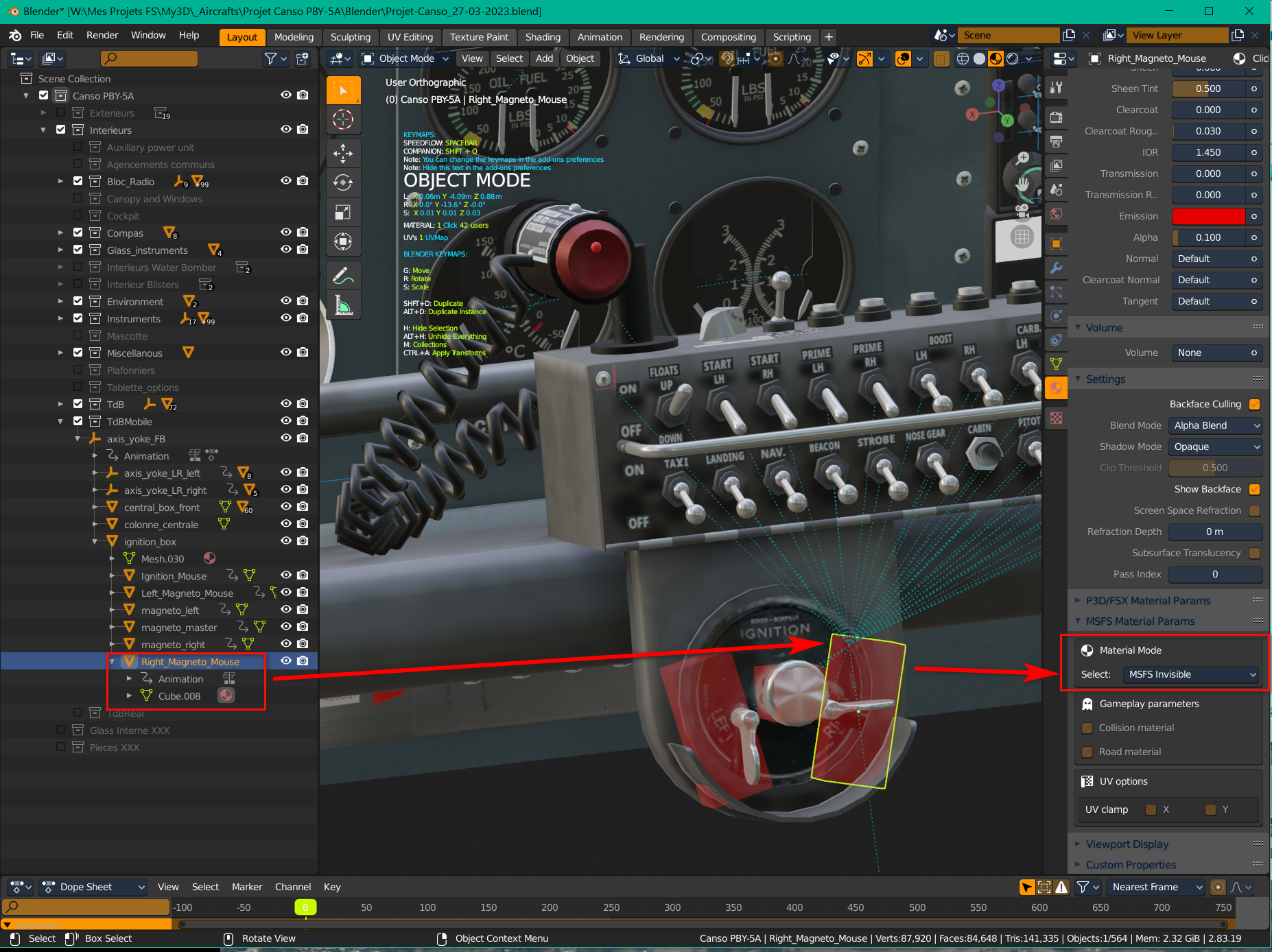Switch to the Shading workspace tab
Image resolution: width=1272 pixels, height=952 pixels.
543,37
